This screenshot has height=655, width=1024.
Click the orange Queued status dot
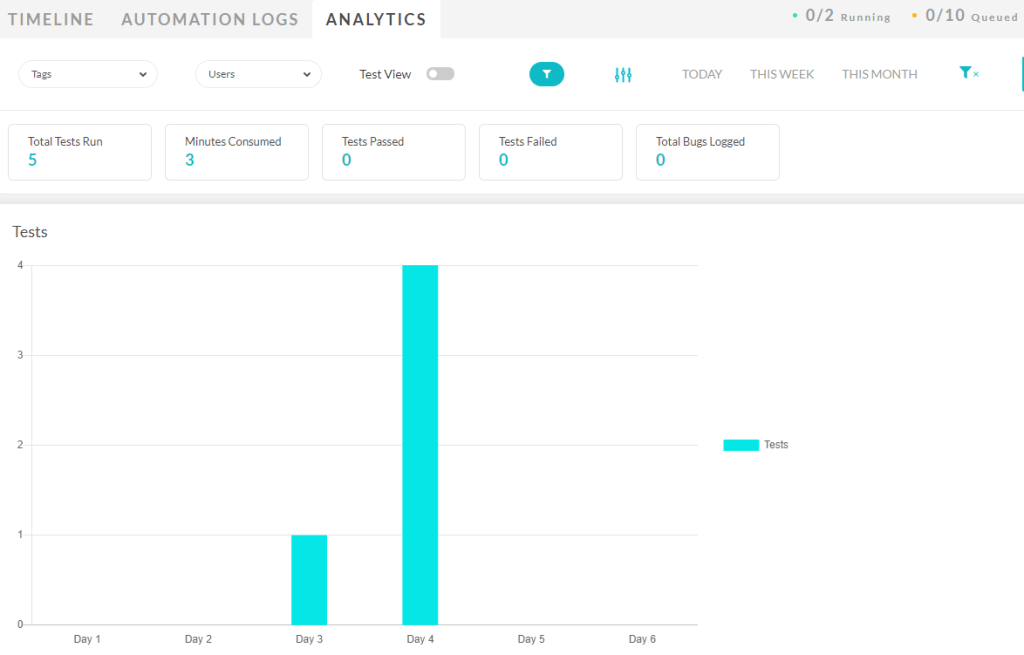(x=914, y=16)
